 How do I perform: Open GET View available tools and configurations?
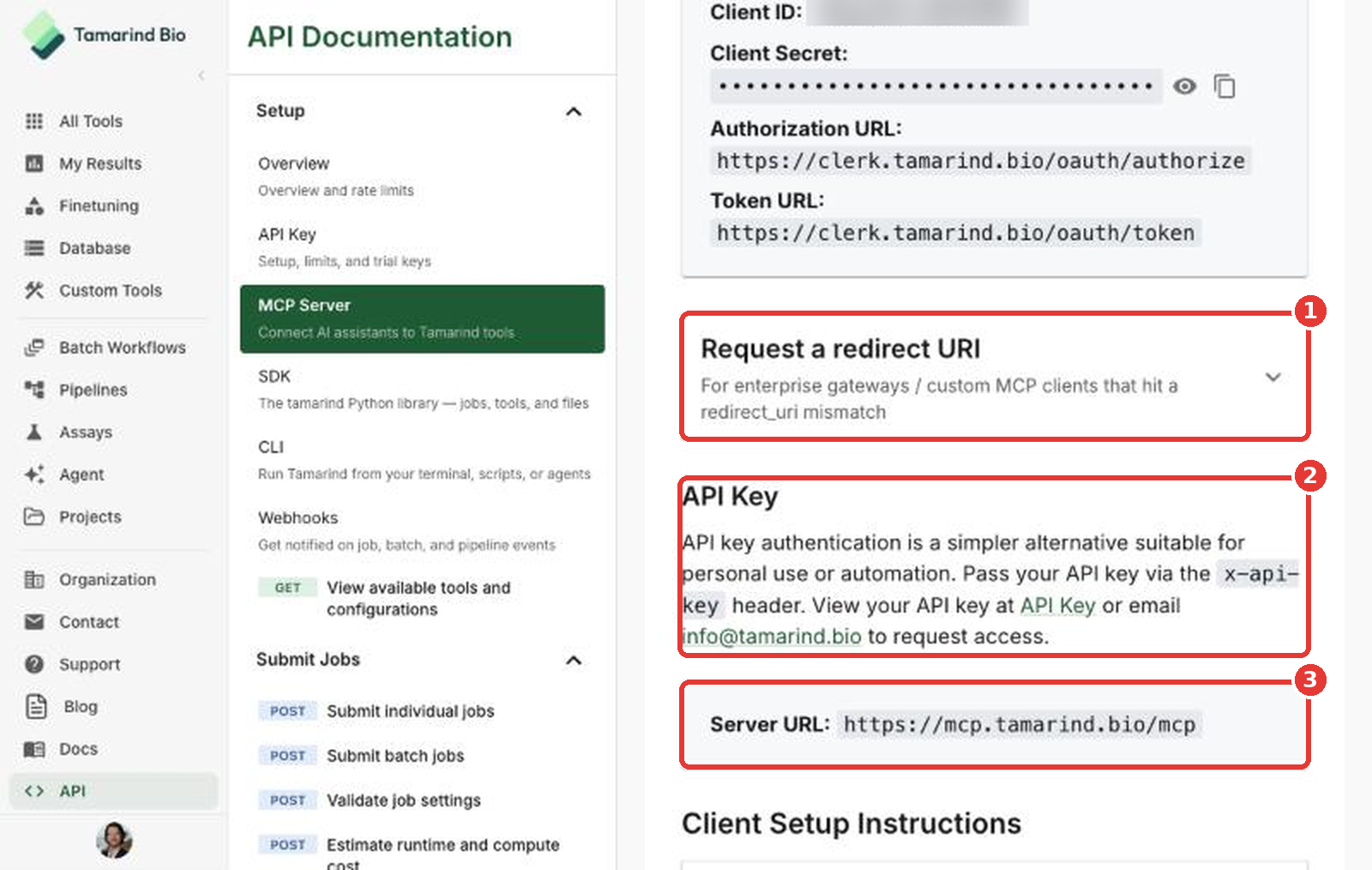[422, 598]
